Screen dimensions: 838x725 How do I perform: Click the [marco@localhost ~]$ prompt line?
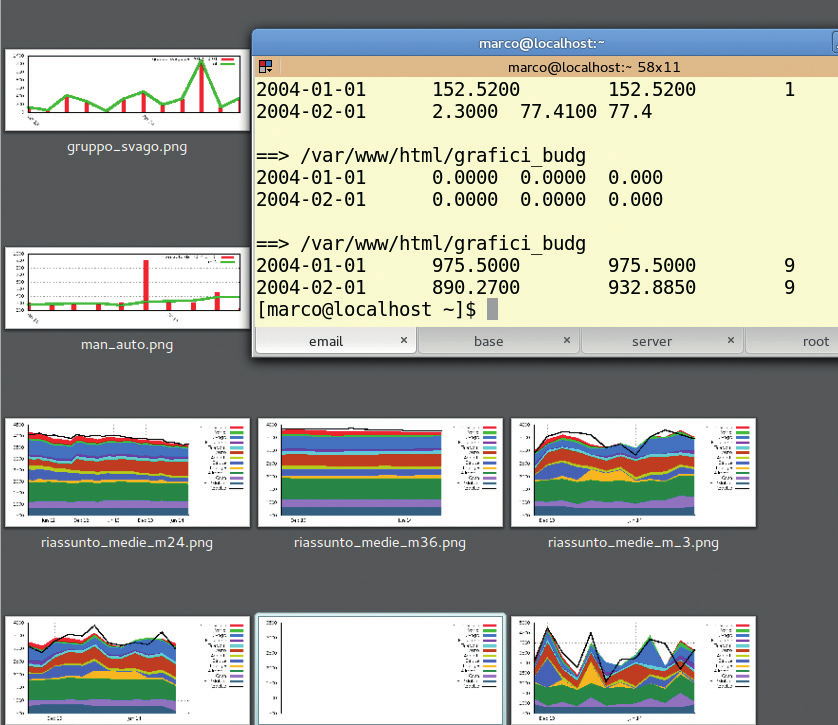366,309
